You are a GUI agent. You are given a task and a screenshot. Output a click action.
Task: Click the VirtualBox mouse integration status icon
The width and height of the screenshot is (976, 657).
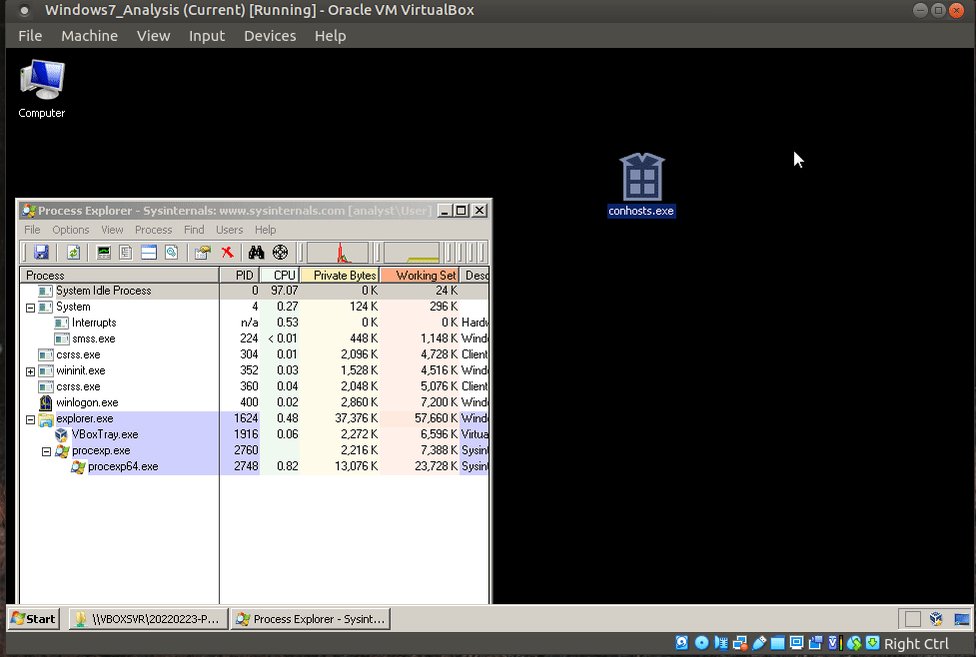[x=854, y=643]
